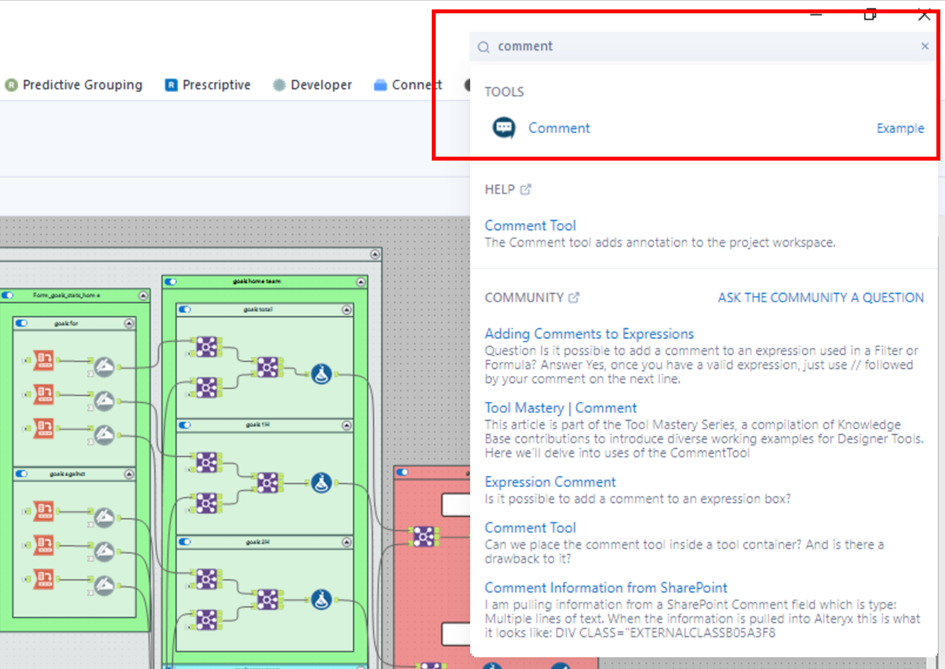This screenshot has width=945, height=669.
Task: Select the third red tool in goals for container
Action: click(x=43, y=429)
